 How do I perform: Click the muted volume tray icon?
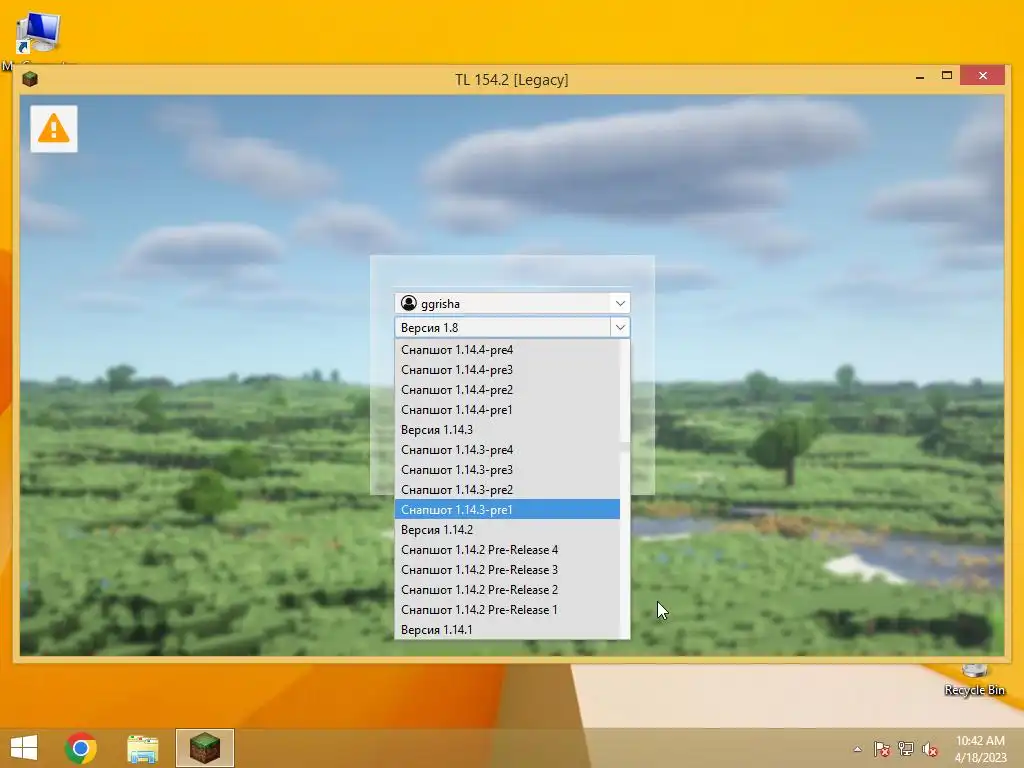click(930, 749)
